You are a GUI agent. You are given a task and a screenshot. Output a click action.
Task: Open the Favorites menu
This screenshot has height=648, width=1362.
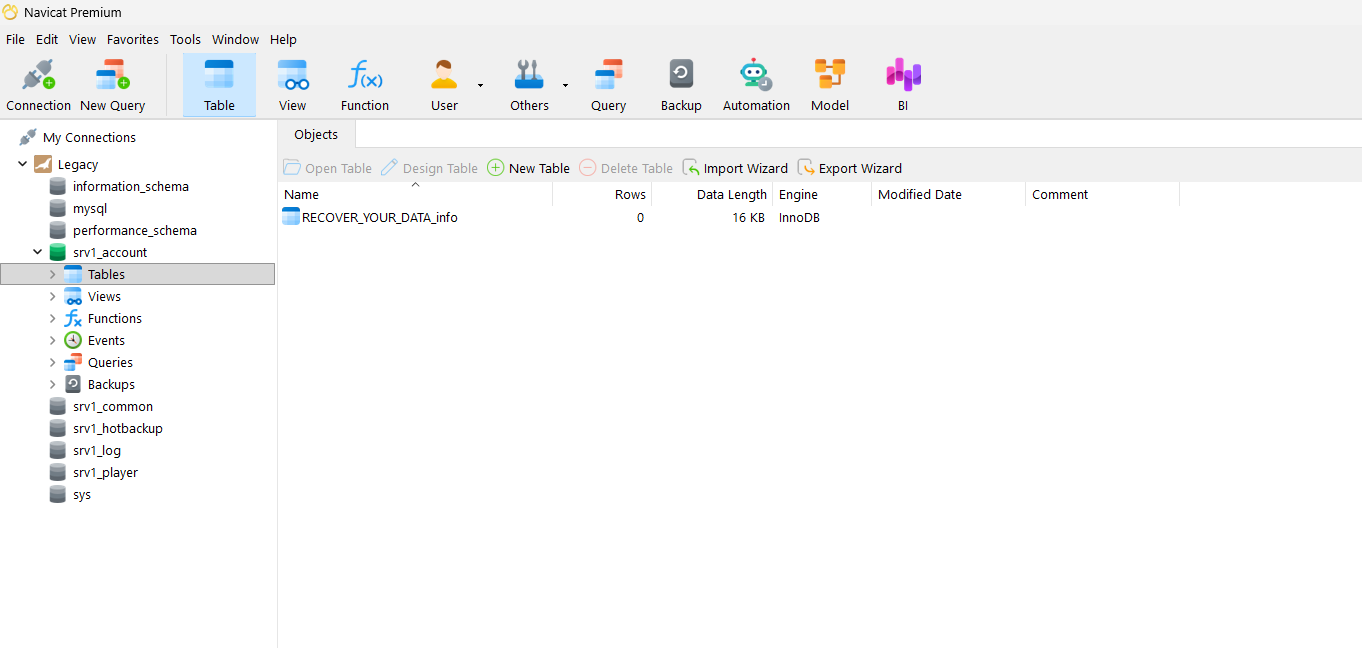point(133,39)
